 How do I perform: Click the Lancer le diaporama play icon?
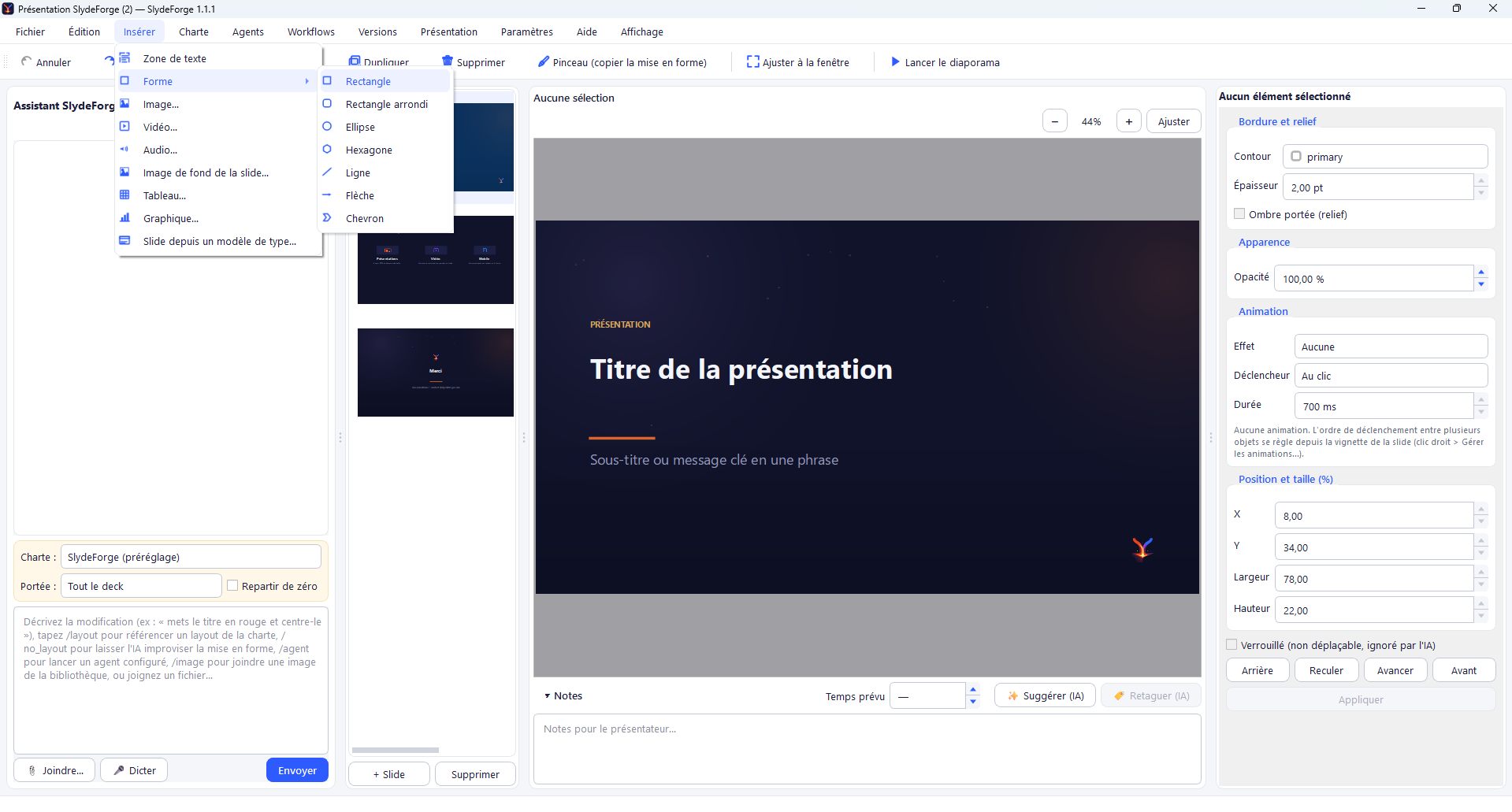click(895, 61)
